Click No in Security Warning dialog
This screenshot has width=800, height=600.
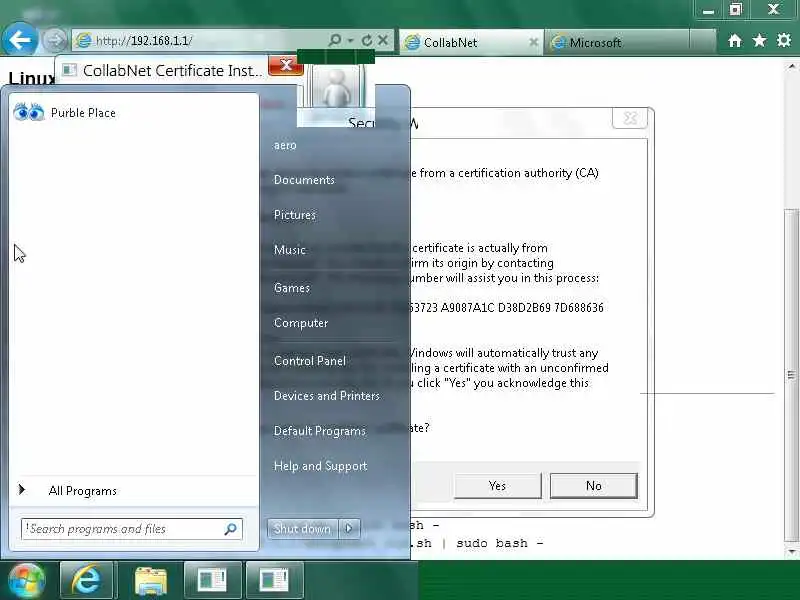[x=593, y=486]
